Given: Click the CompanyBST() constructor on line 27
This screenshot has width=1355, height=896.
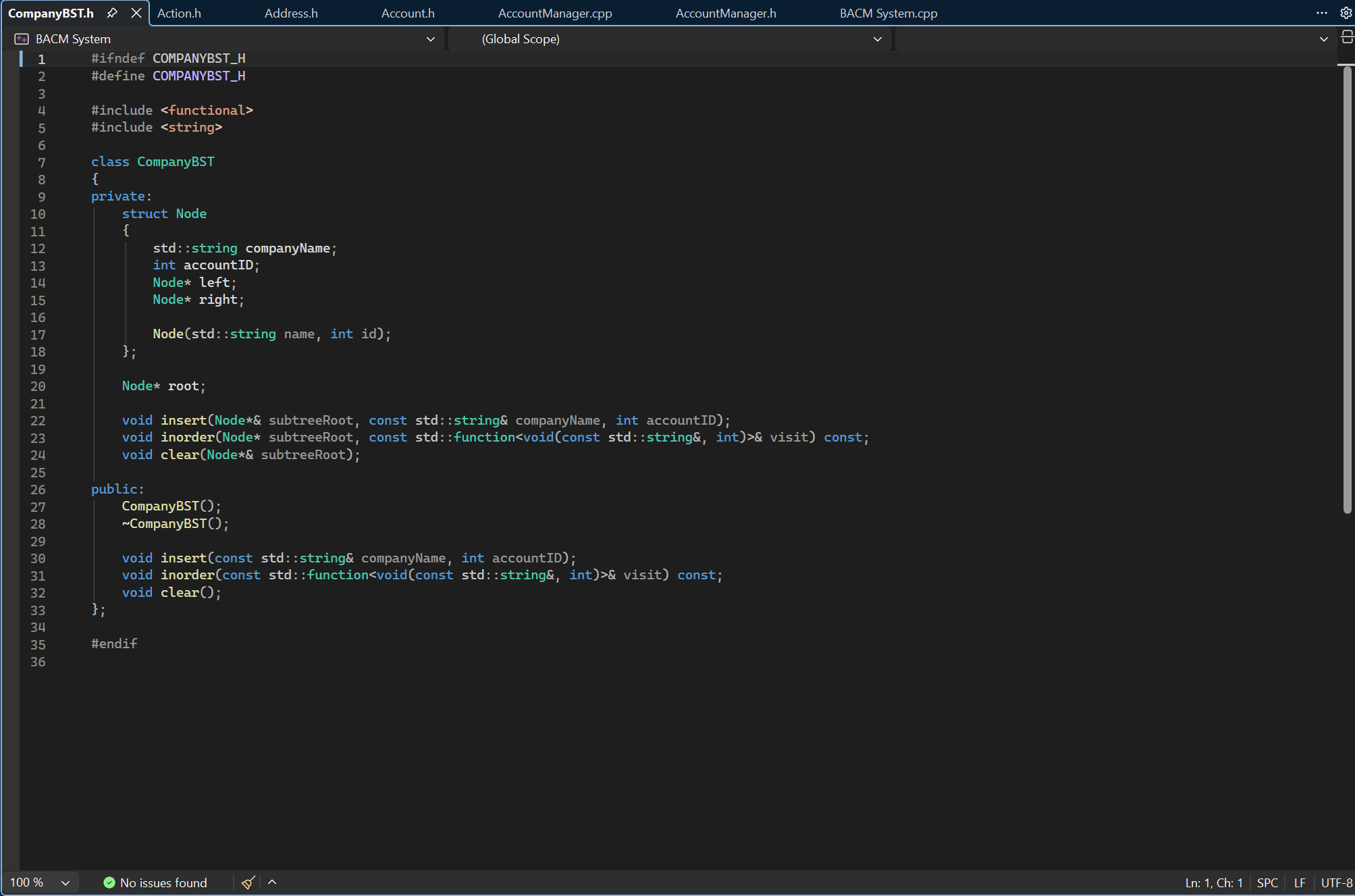Looking at the screenshot, I should click(x=171, y=506).
